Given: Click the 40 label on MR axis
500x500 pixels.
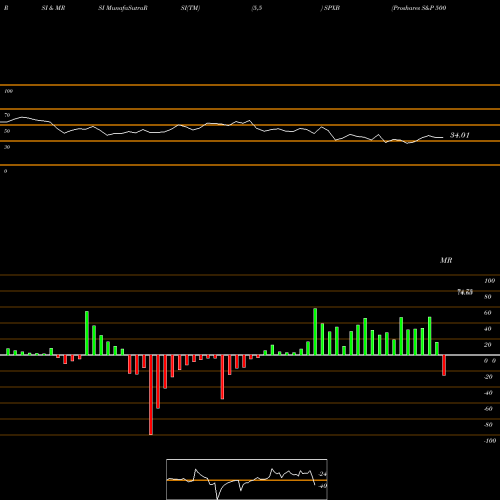Looking at the screenshot, I should pos(487,329).
